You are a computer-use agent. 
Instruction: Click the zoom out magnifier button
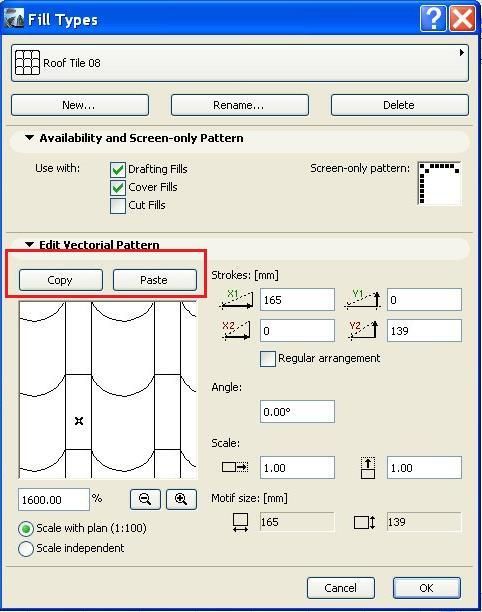coord(145,499)
